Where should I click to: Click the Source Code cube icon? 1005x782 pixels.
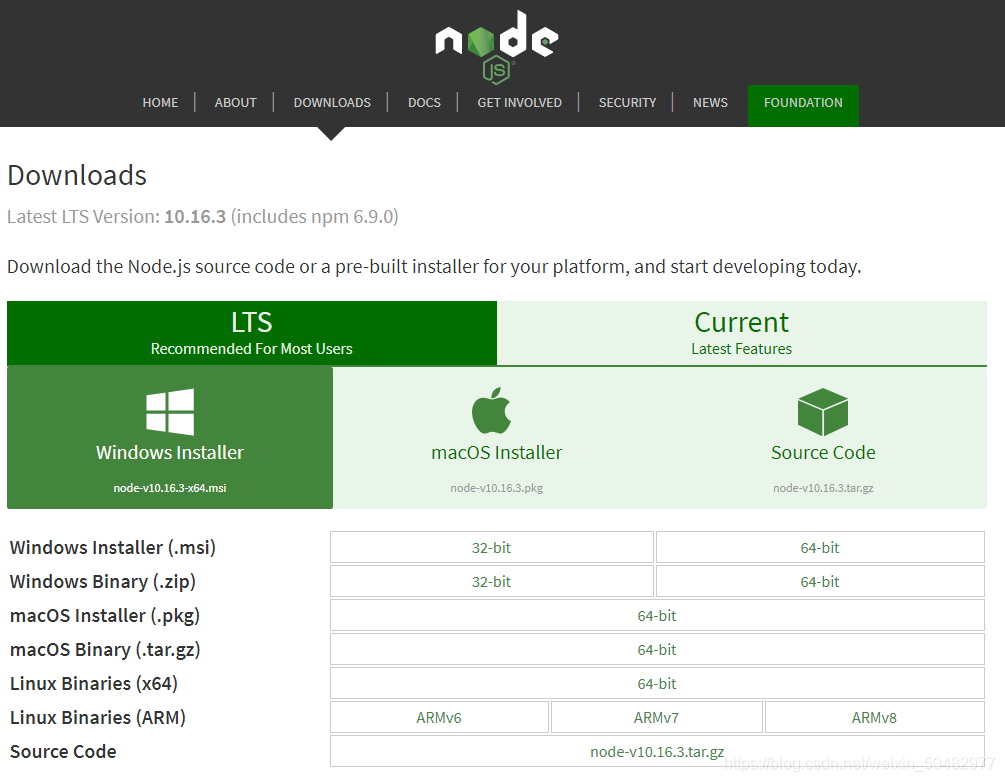[x=823, y=412]
